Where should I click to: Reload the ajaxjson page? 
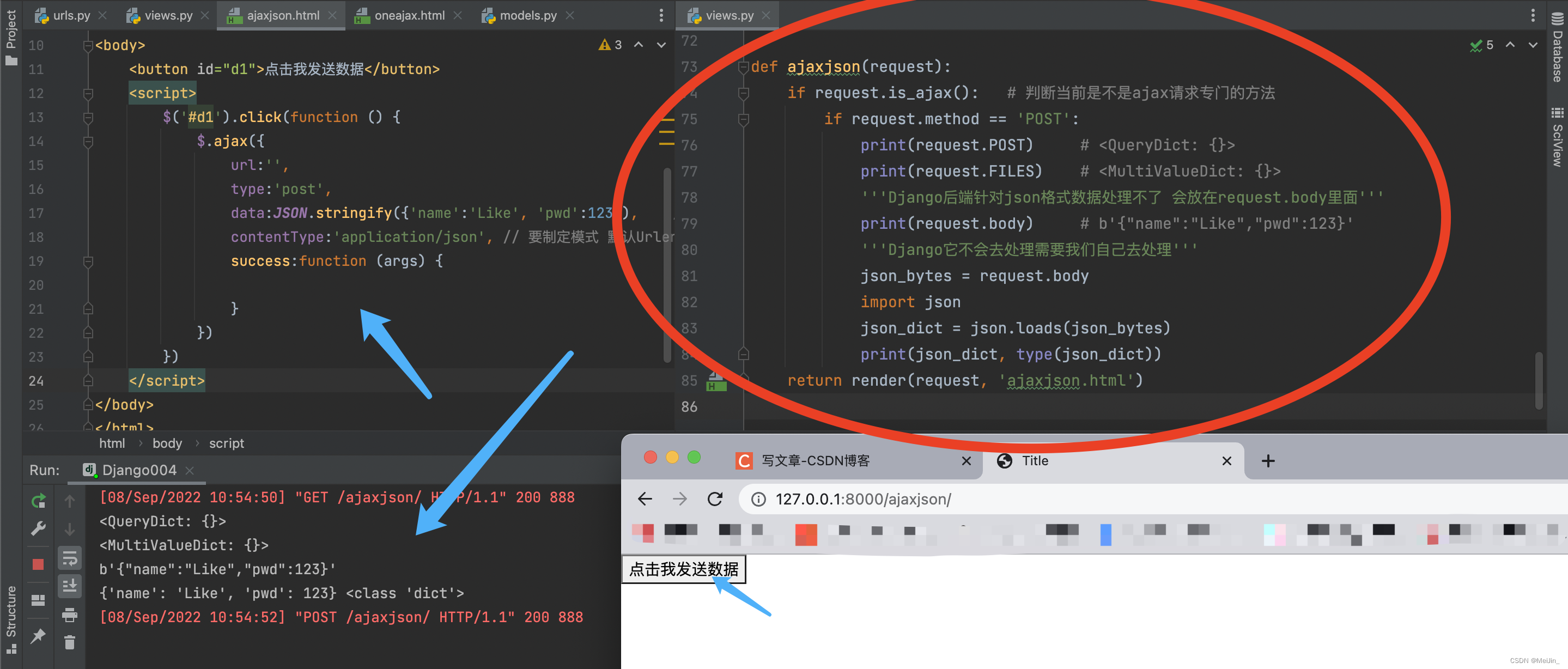715,499
